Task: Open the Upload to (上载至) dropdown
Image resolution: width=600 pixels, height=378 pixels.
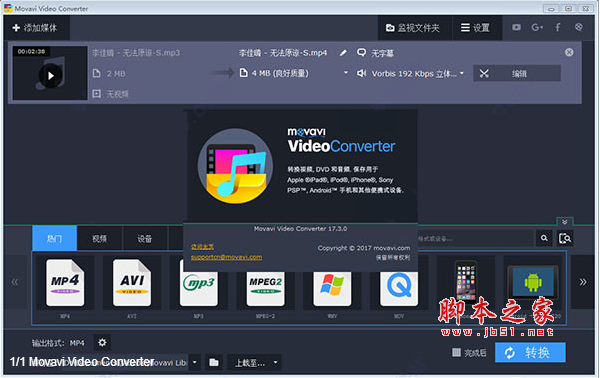Action: [x=254, y=362]
